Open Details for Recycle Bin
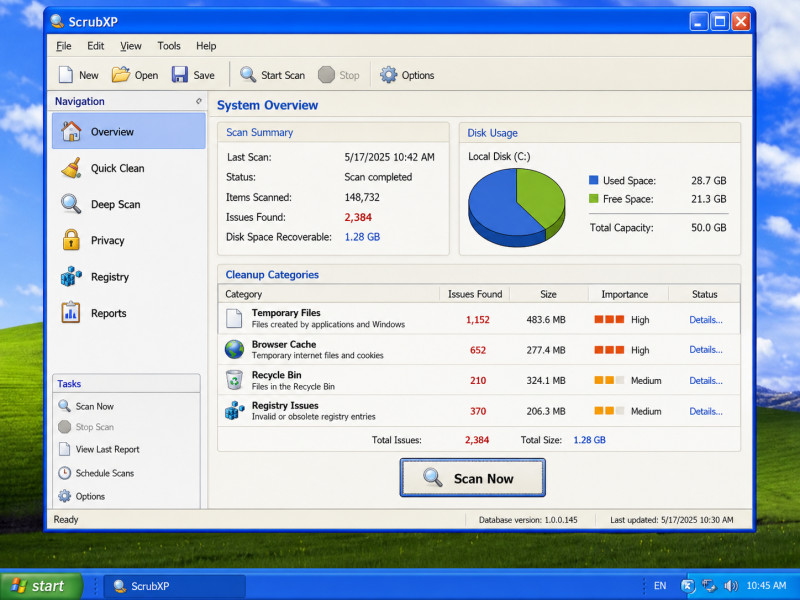The height and width of the screenshot is (600, 800). pos(706,381)
